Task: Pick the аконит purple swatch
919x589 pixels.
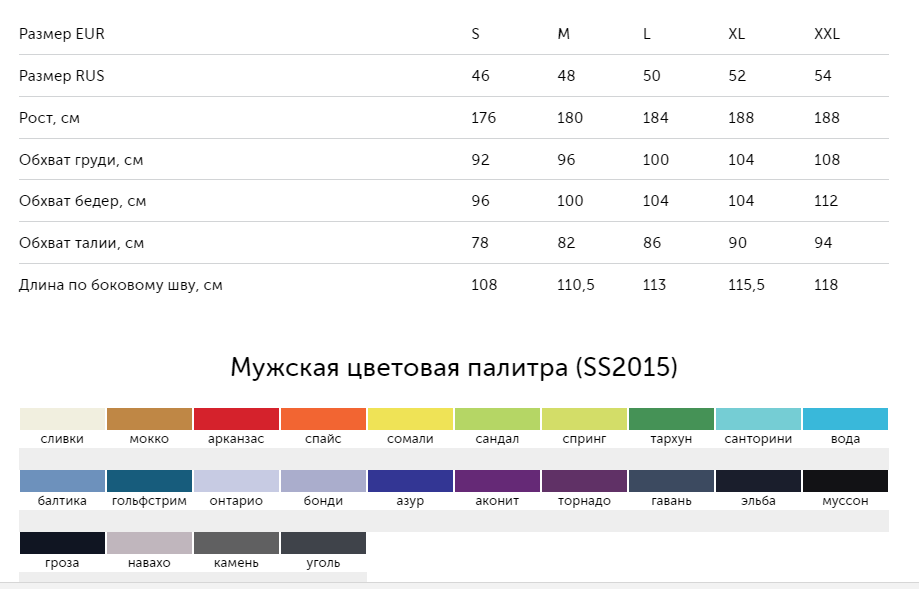Action: tap(498, 481)
